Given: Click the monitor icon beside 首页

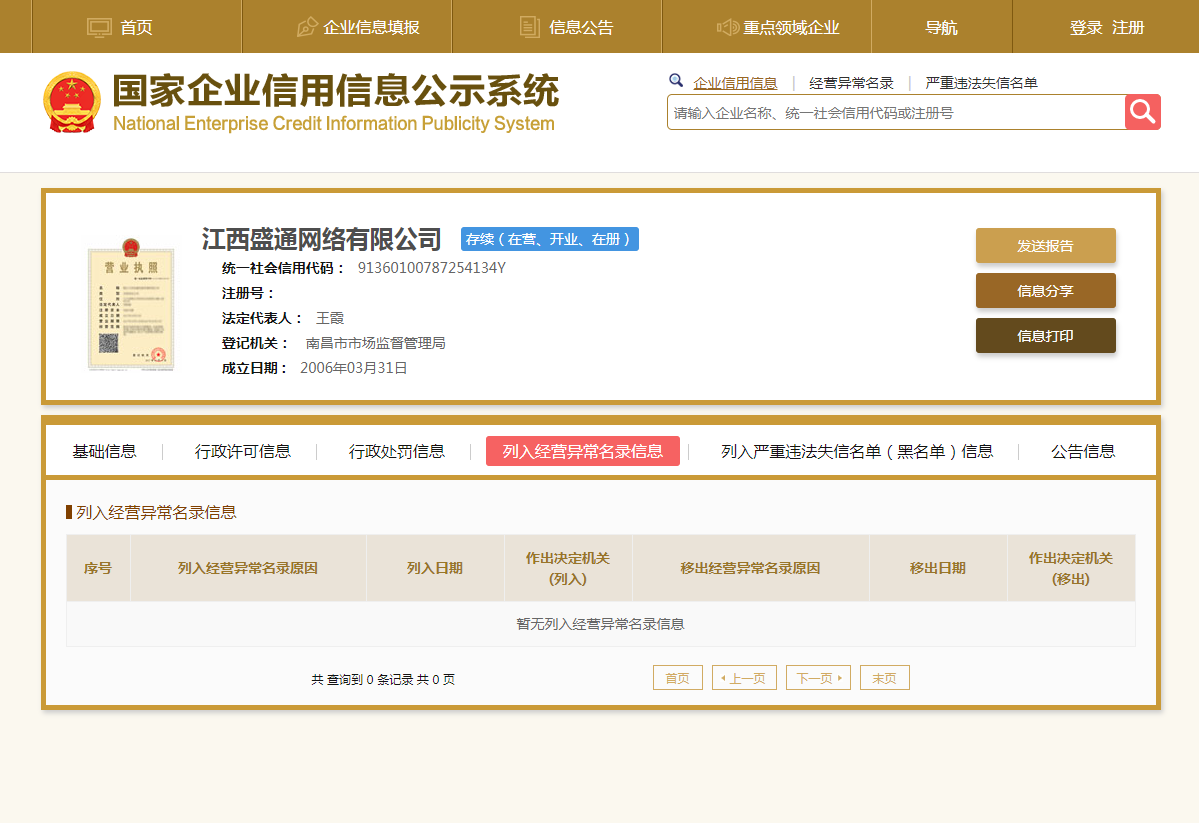Looking at the screenshot, I should (x=100, y=28).
